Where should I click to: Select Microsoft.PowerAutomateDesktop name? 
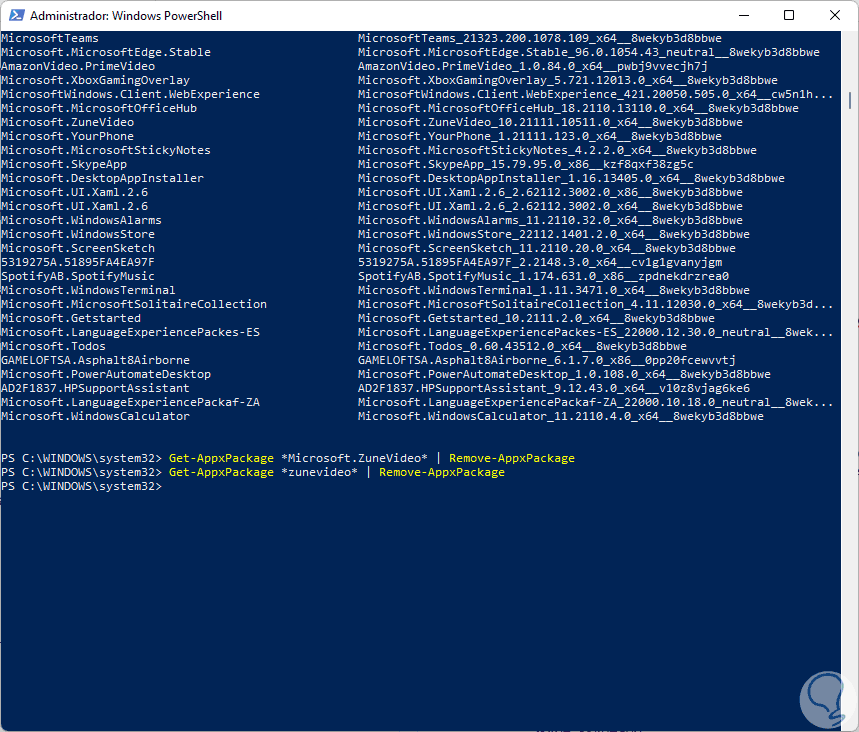106,374
